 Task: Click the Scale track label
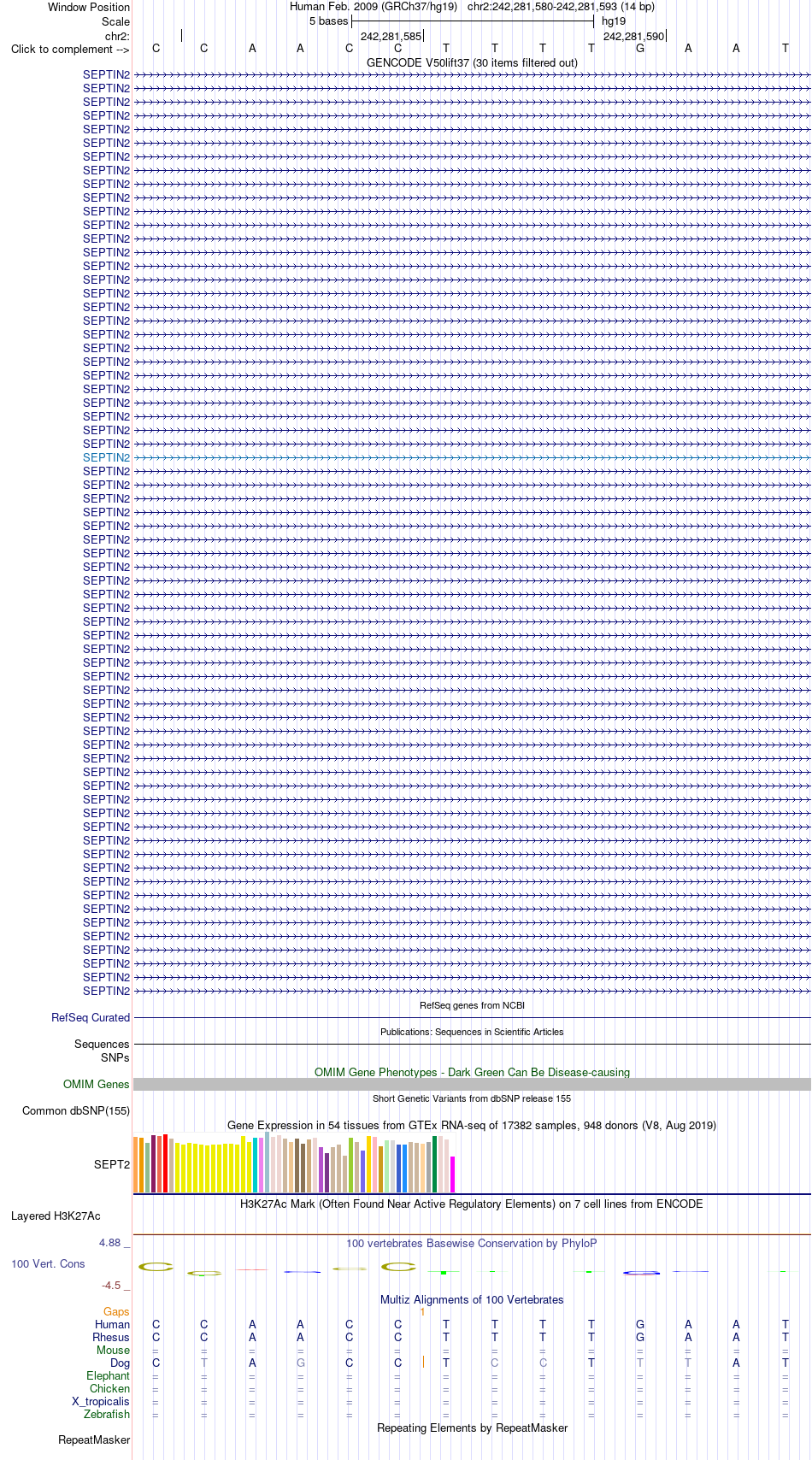pyautogui.click(x=115, y=21)
